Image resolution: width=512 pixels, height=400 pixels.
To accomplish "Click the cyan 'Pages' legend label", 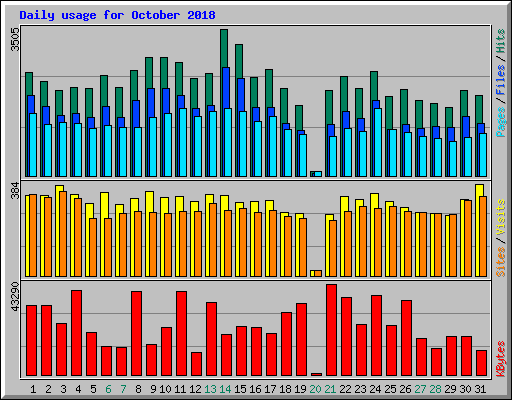I will (x=501, y=122).
